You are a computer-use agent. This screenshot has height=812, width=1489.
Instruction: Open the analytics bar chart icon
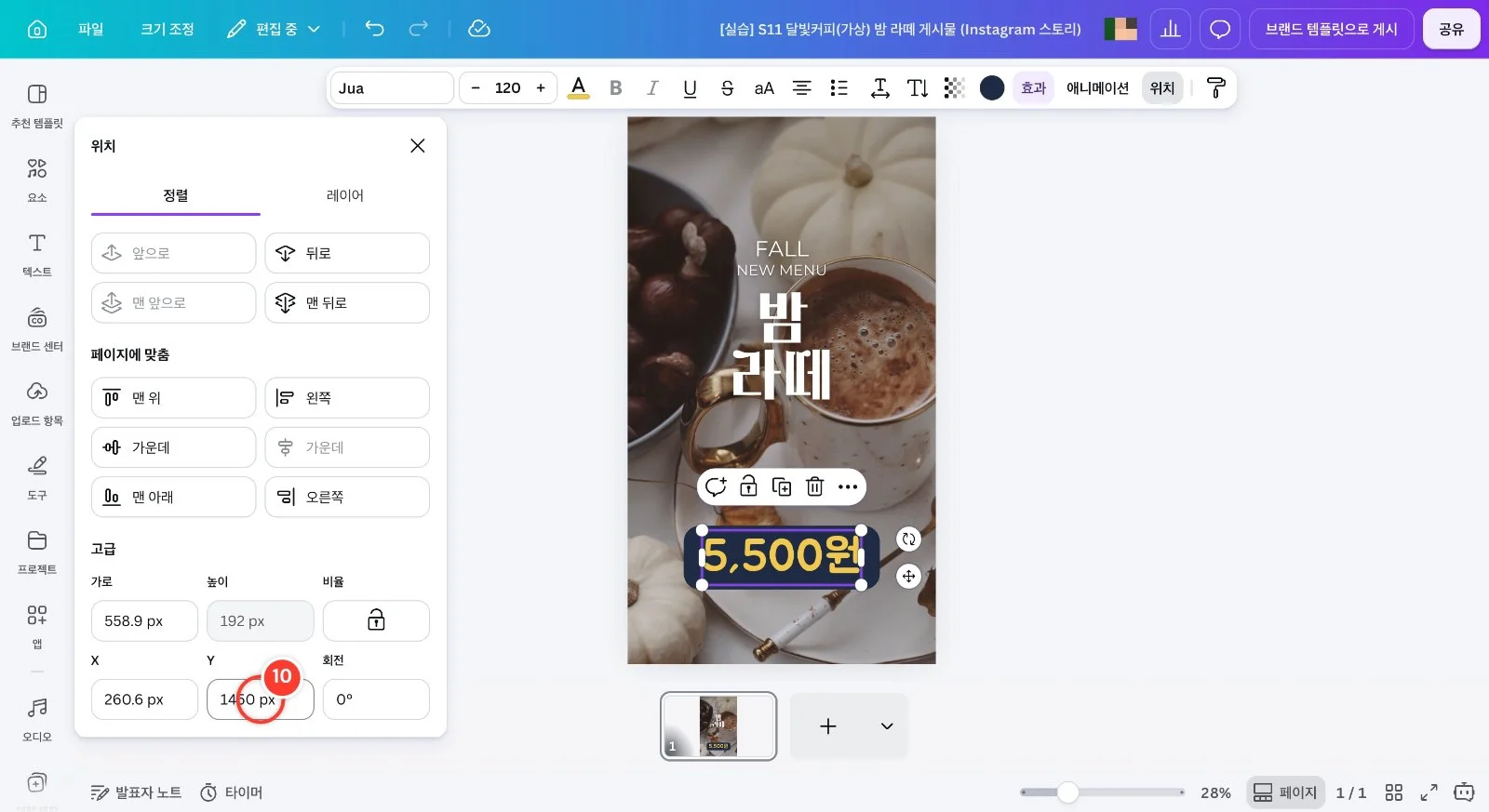(1171, 29)
